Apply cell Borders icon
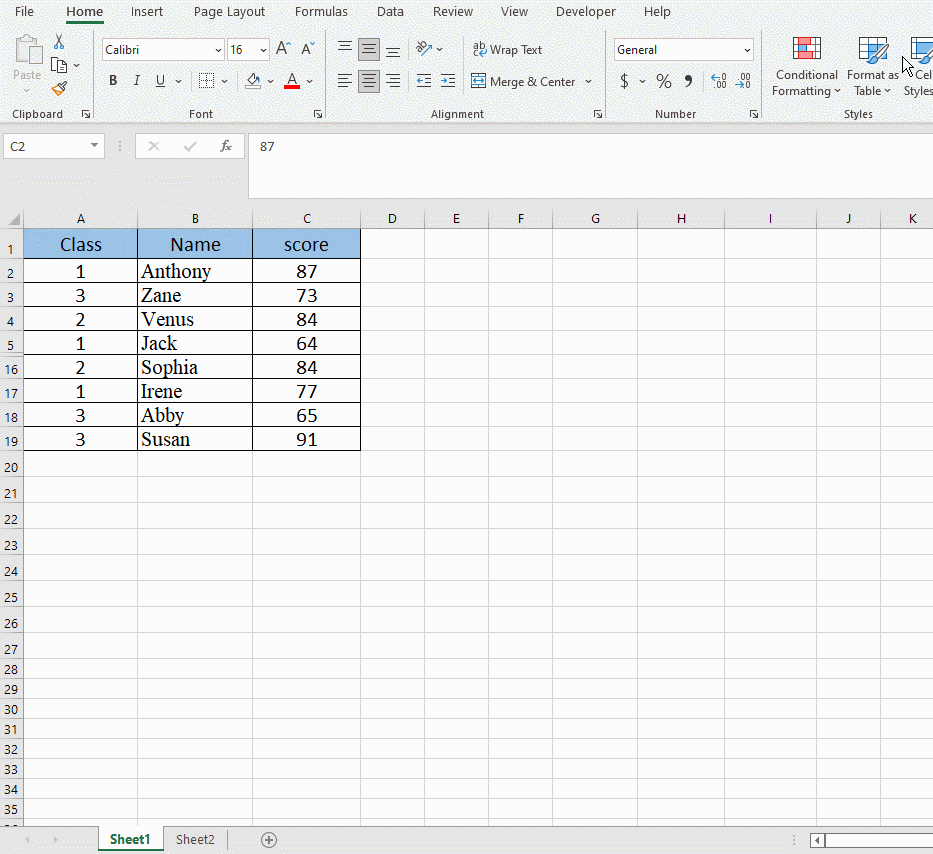 pos(206,81)
